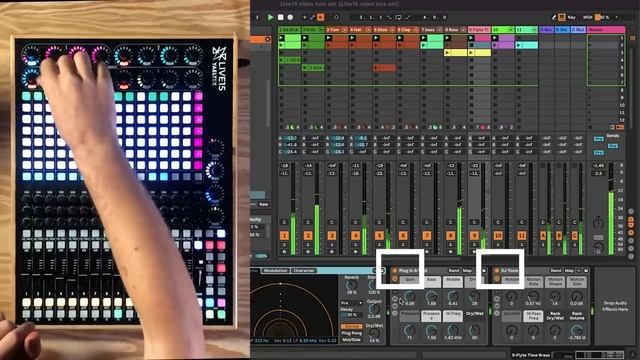This screenshot has height=360, width=640.
Task: Adjust track 8 volume fader
Action: (x=459, y=208)
